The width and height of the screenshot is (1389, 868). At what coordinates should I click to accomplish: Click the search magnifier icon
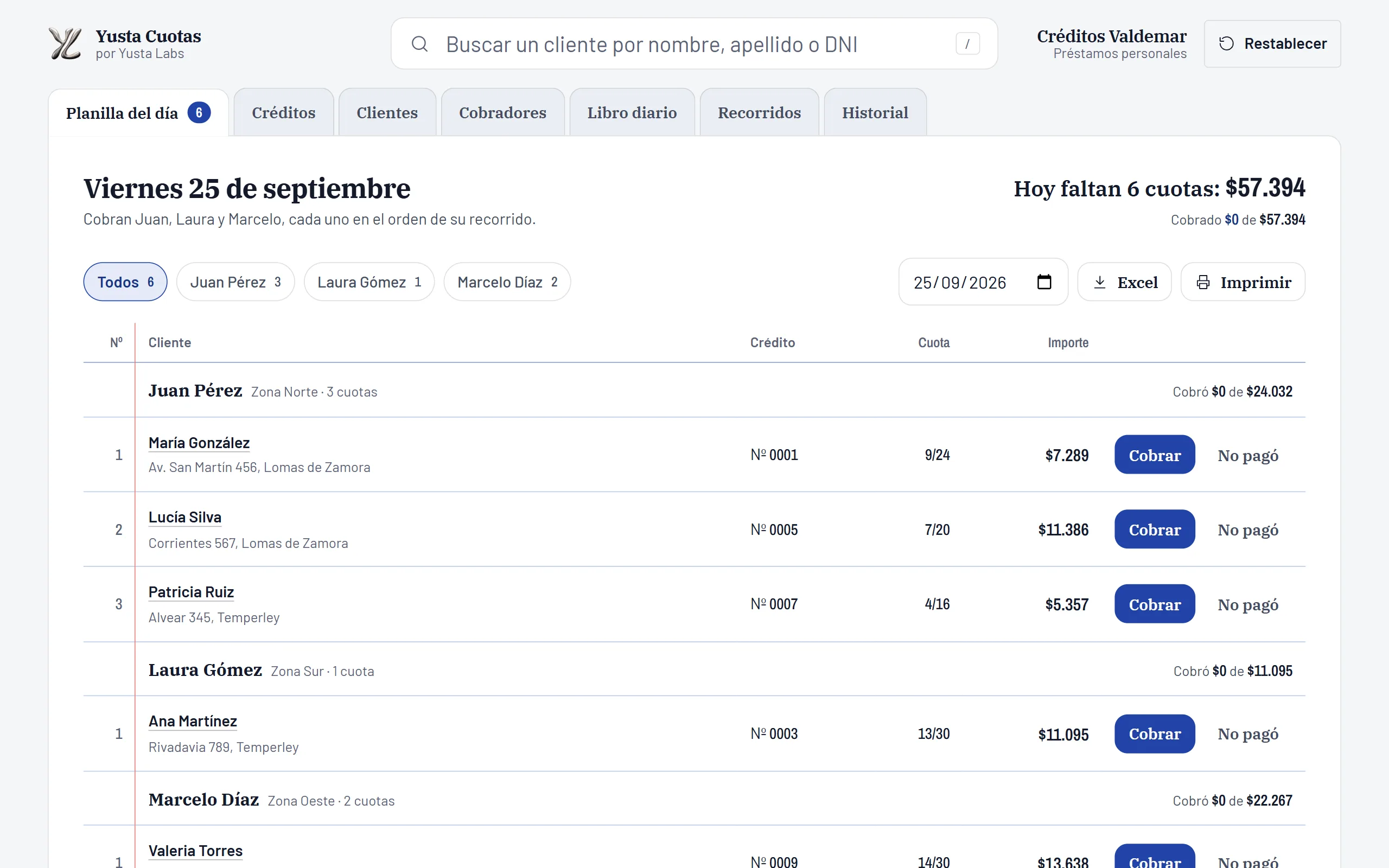419,43
